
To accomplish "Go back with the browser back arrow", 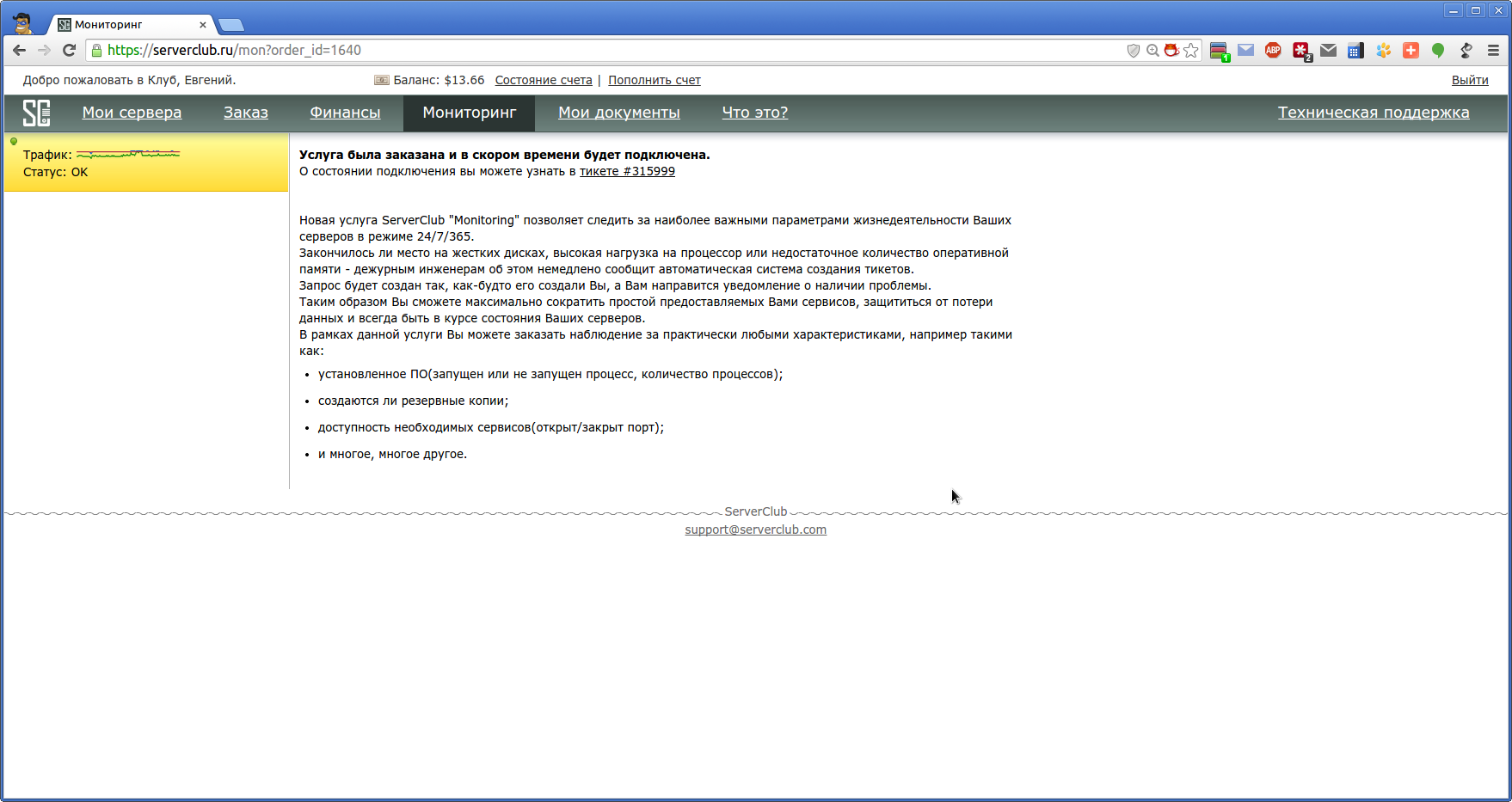I will pos(19,50).
